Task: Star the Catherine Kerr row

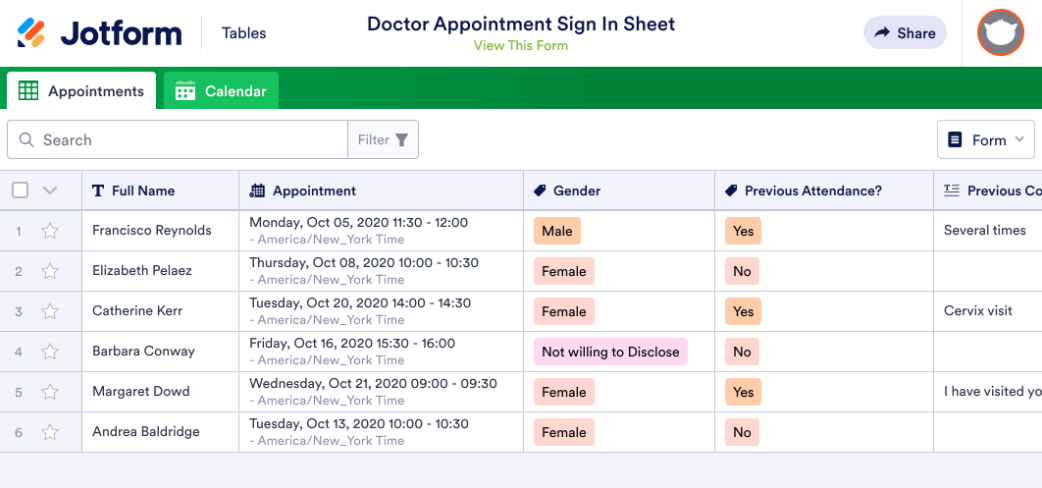Action: click(50, 312)
